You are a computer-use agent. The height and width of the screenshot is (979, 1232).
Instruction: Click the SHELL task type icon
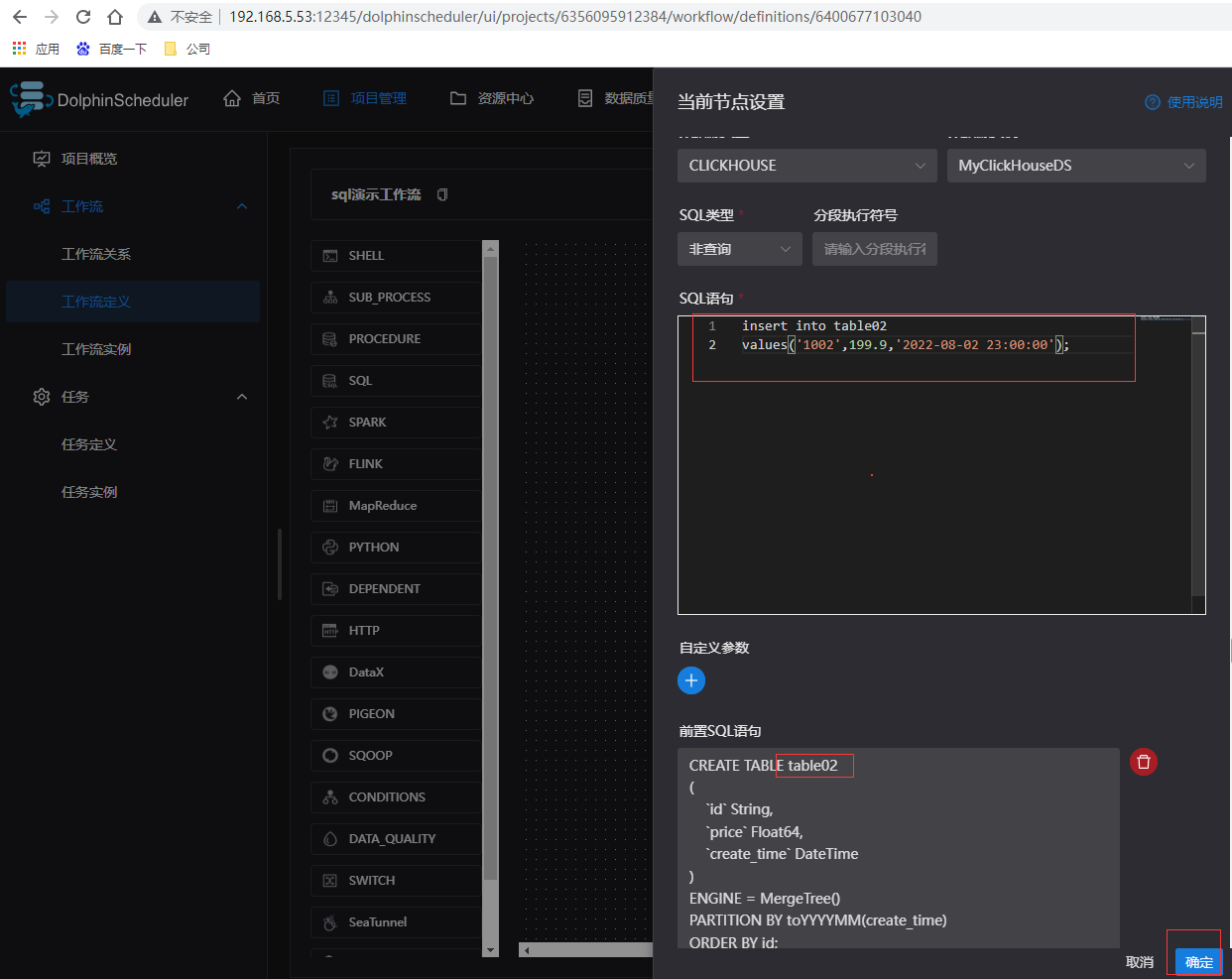[x=330, y=256]
